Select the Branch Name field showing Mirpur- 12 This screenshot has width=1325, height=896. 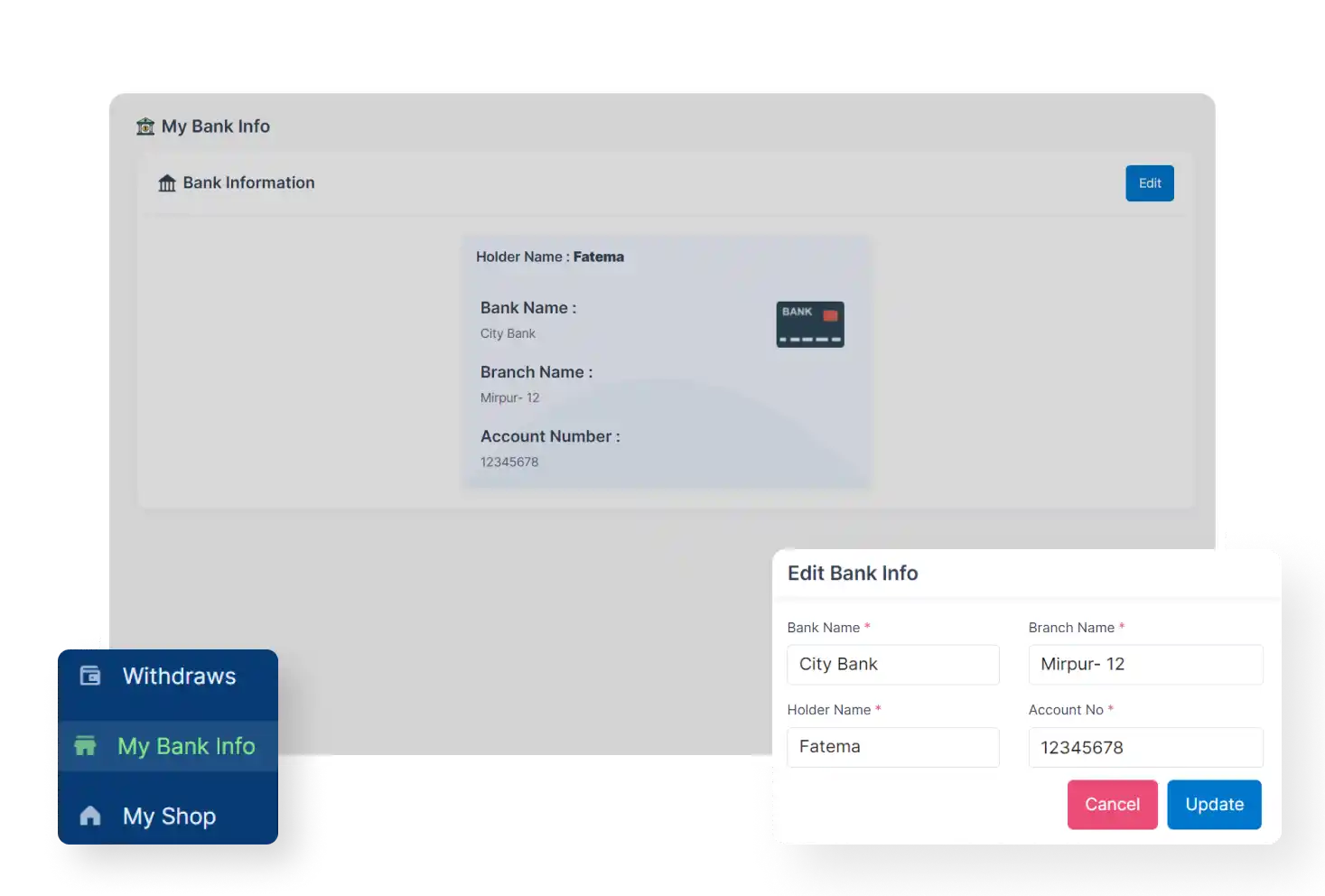1145,665
